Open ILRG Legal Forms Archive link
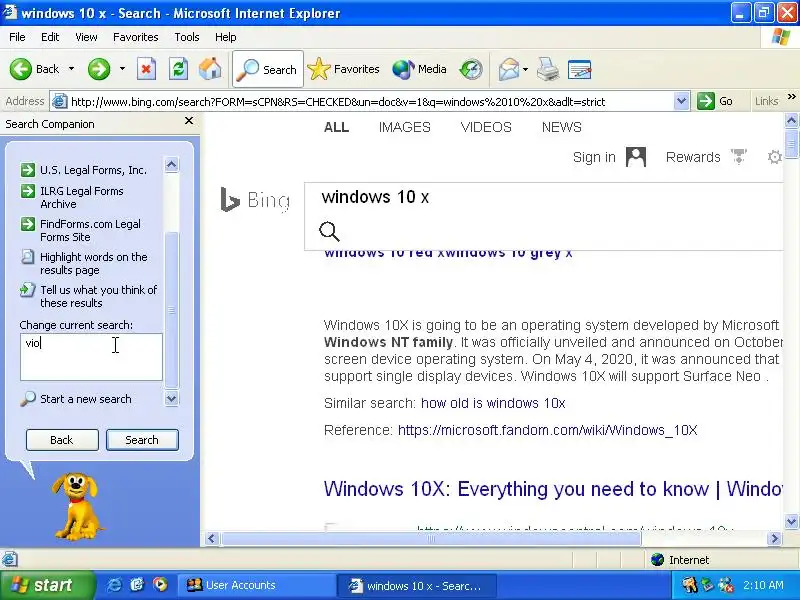The image size is (800, 600). [82, 197]
